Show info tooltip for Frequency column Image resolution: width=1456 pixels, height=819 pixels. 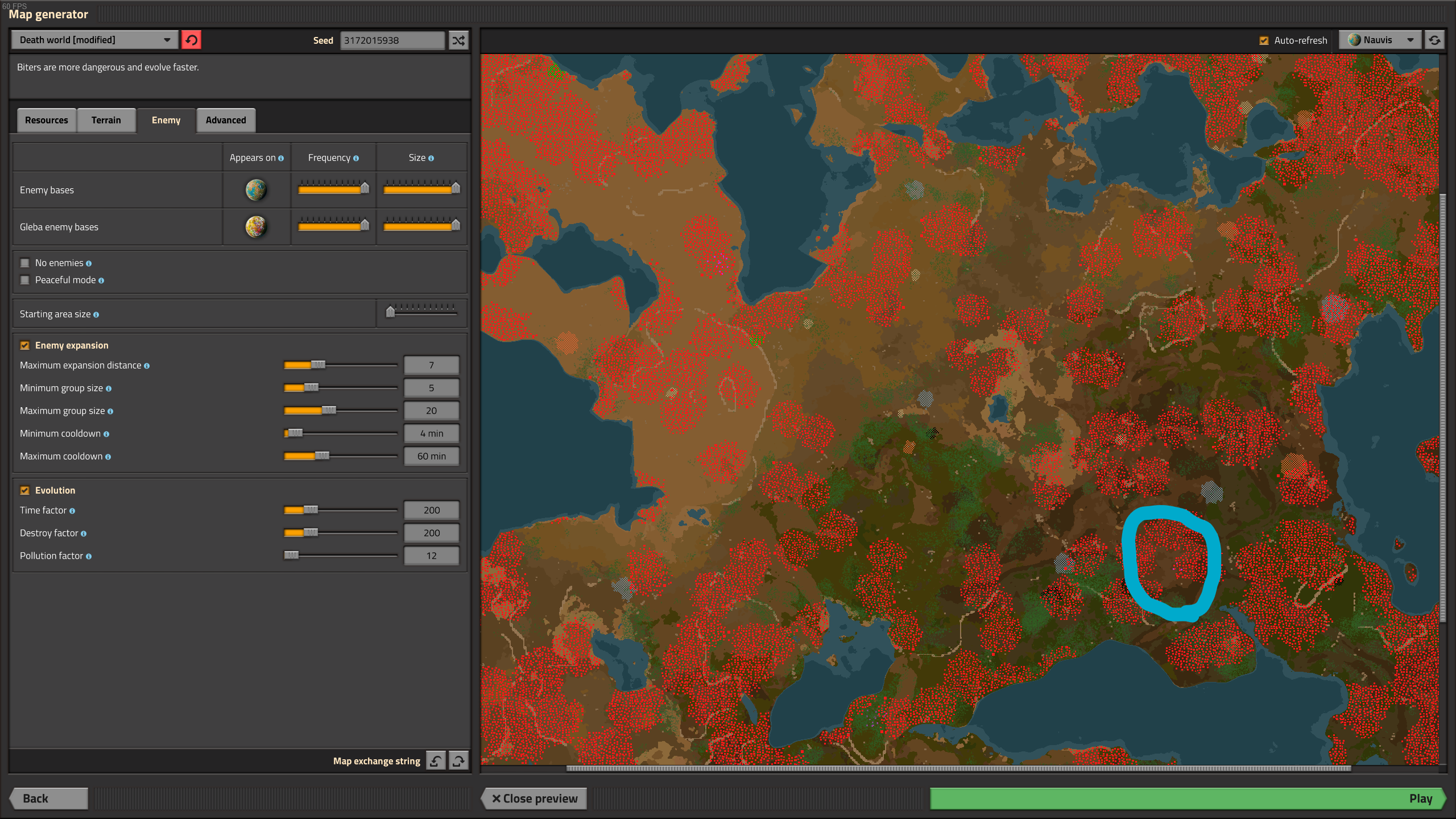[356, 158]
